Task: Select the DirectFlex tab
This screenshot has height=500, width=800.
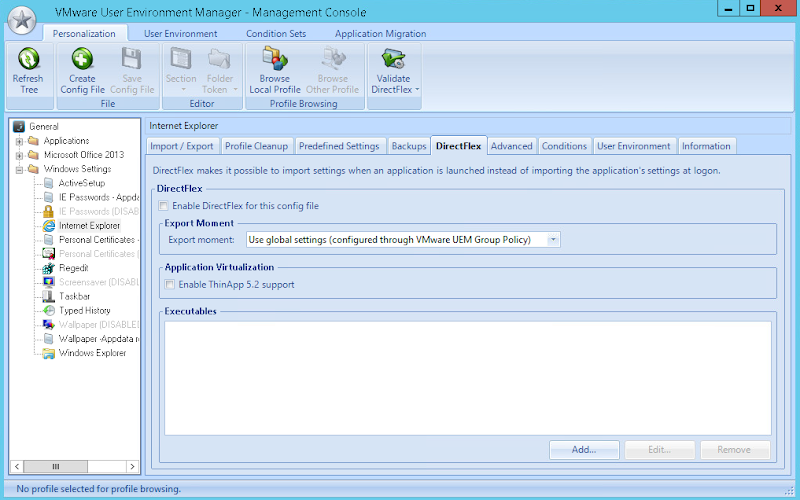Action: click(x=458, y=146)
